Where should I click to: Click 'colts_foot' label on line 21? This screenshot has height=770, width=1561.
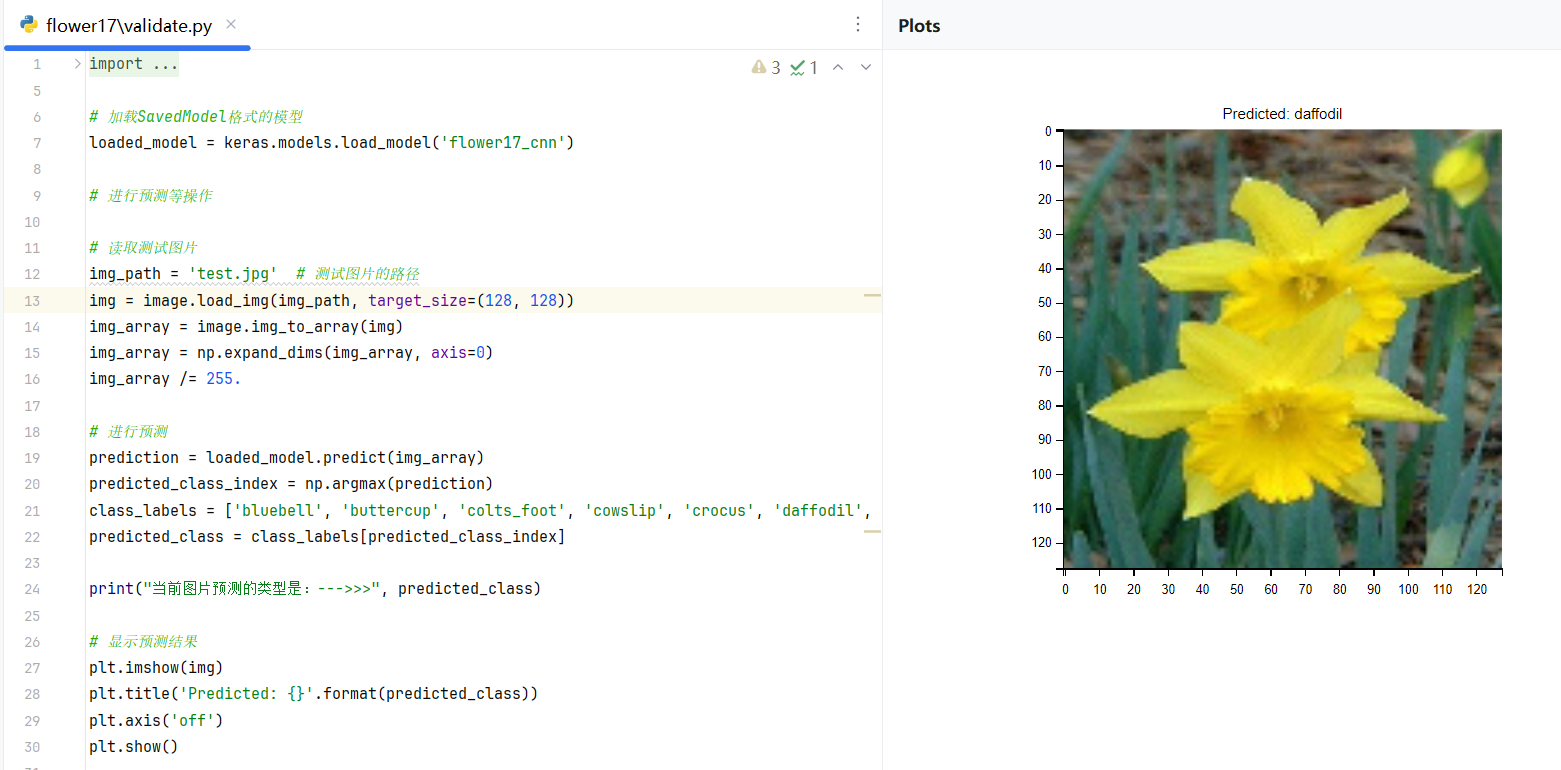tap(512, 510)
